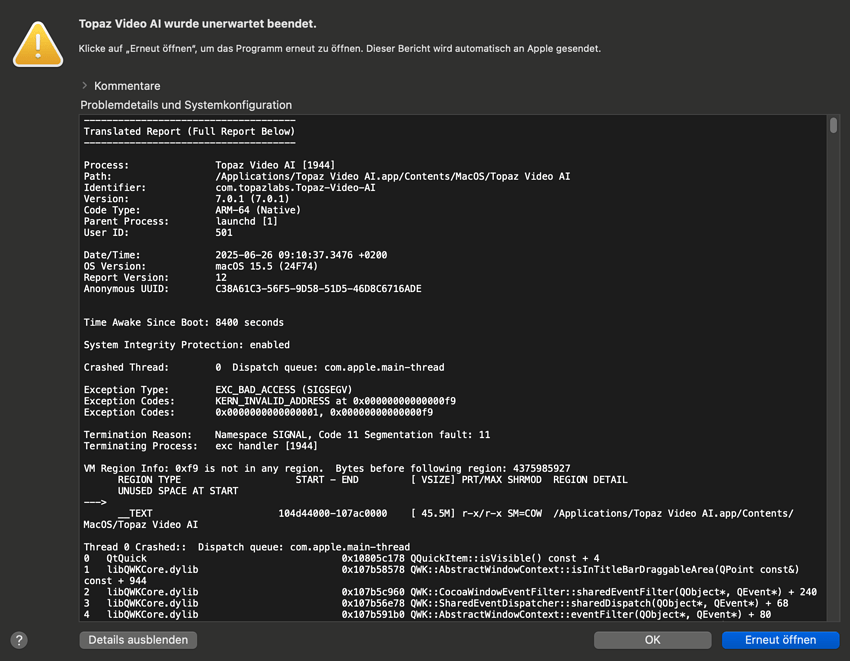
Task: Click exception codes '0x0000000000000001, 0x00000000000000f9'
Action: tap(324, 413)
